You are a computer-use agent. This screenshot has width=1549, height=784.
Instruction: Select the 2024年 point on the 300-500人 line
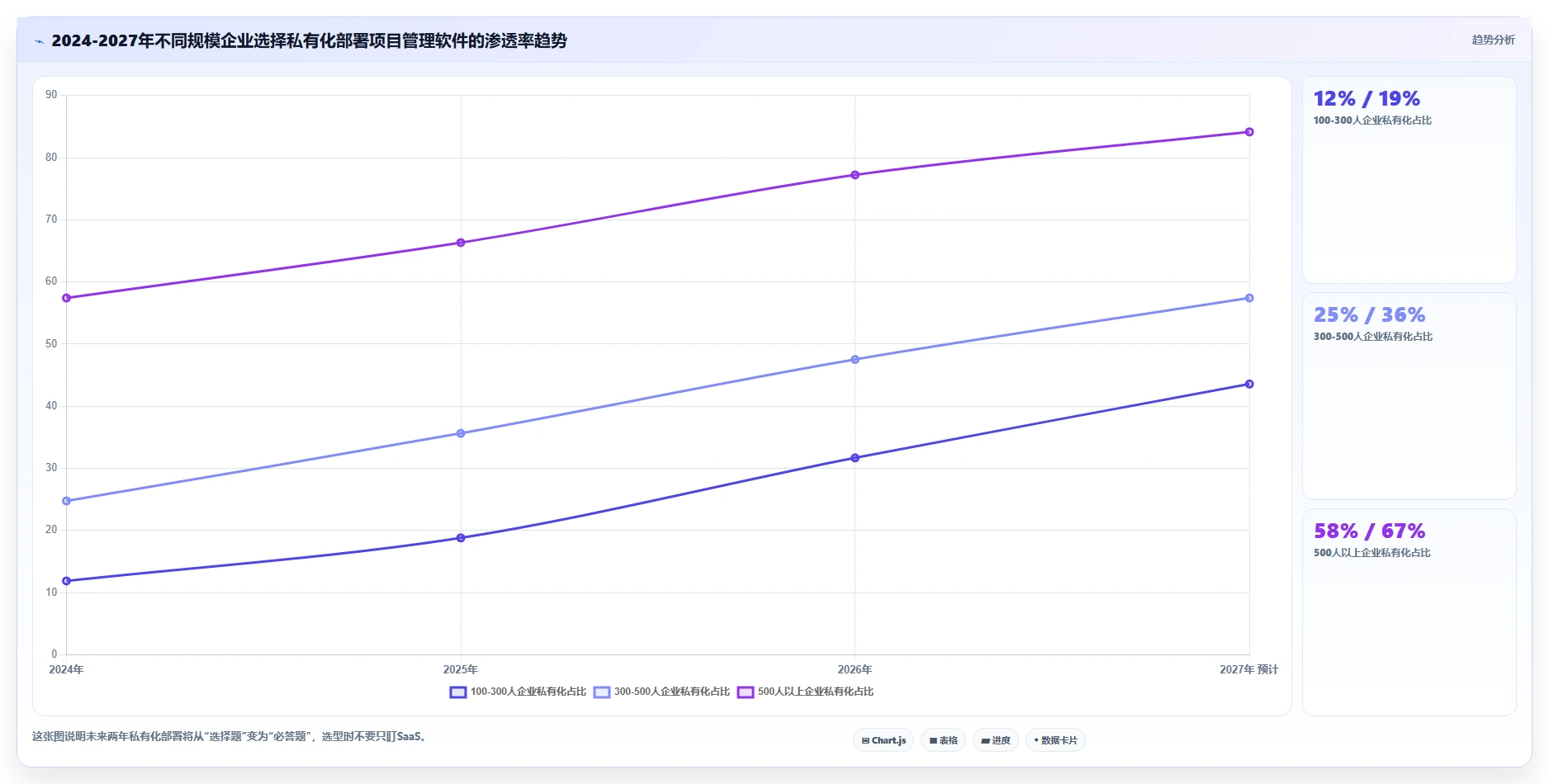pos(67,501)
